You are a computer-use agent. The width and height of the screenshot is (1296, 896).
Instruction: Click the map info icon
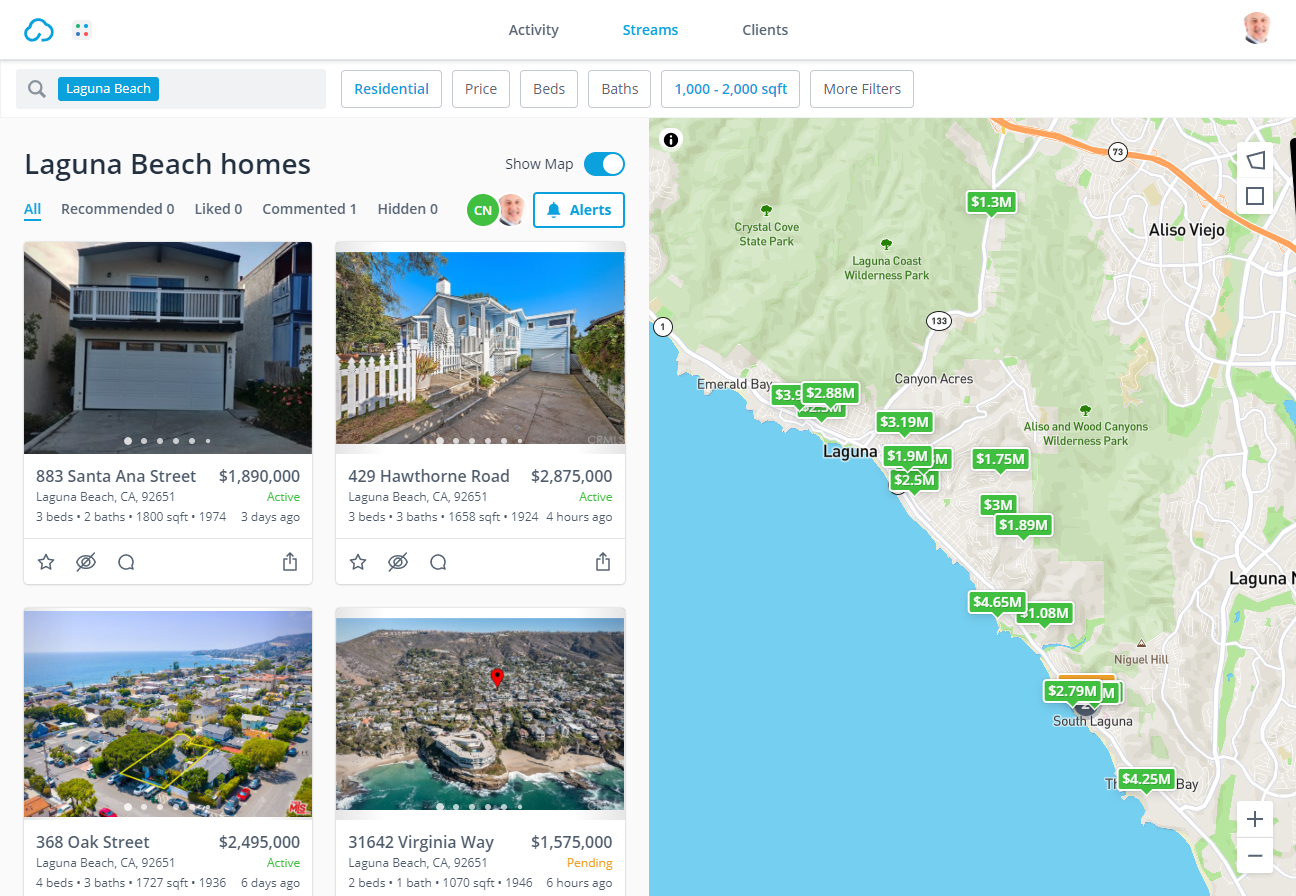pos(671,140)
